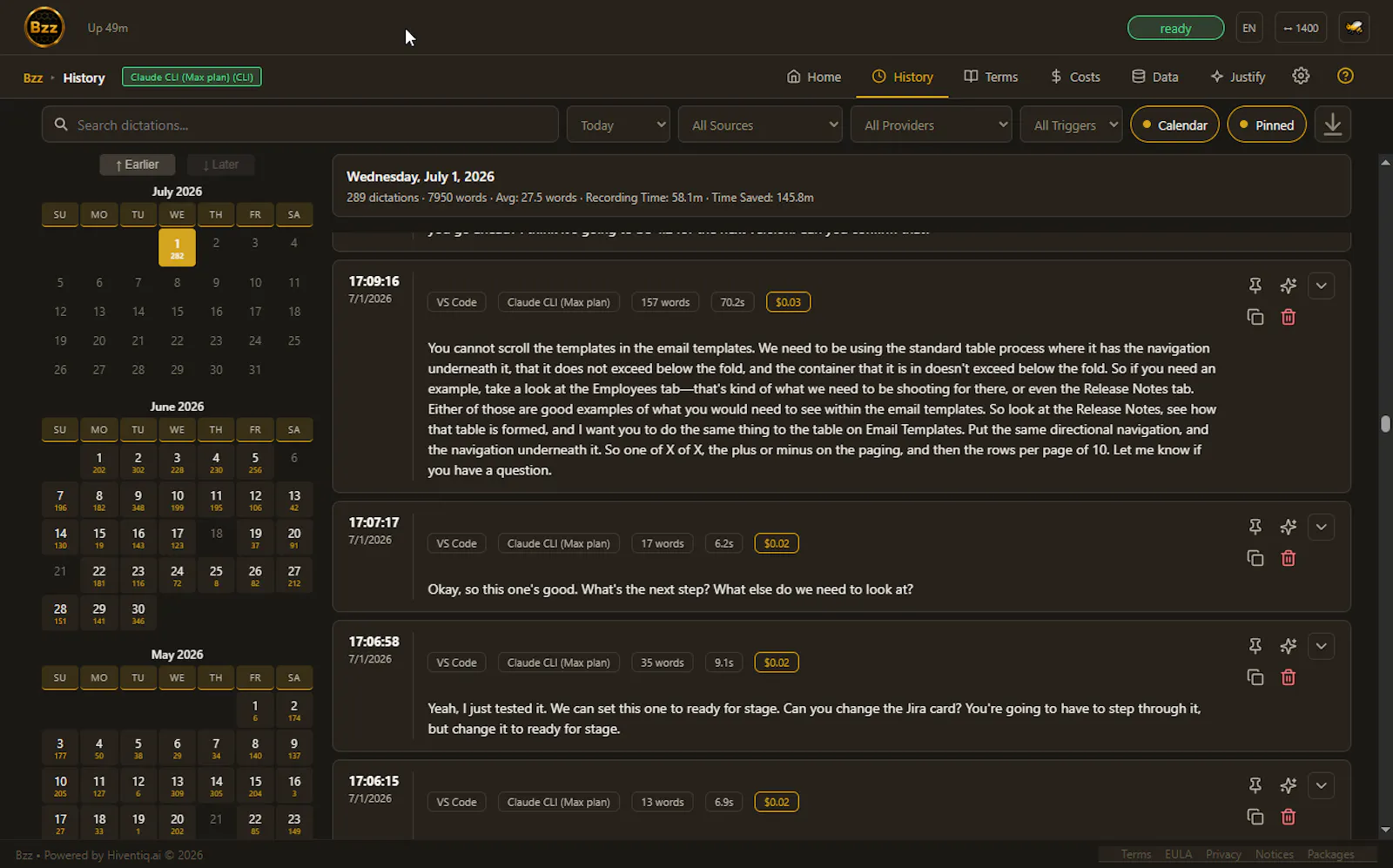Click in the Search dictations field

click(299, 124)
